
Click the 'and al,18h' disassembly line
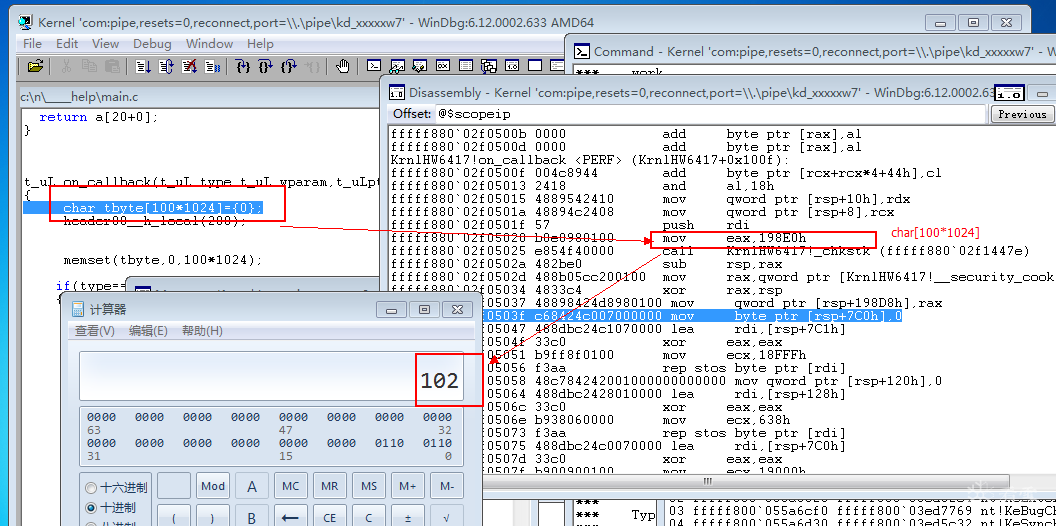click(722, 186)
